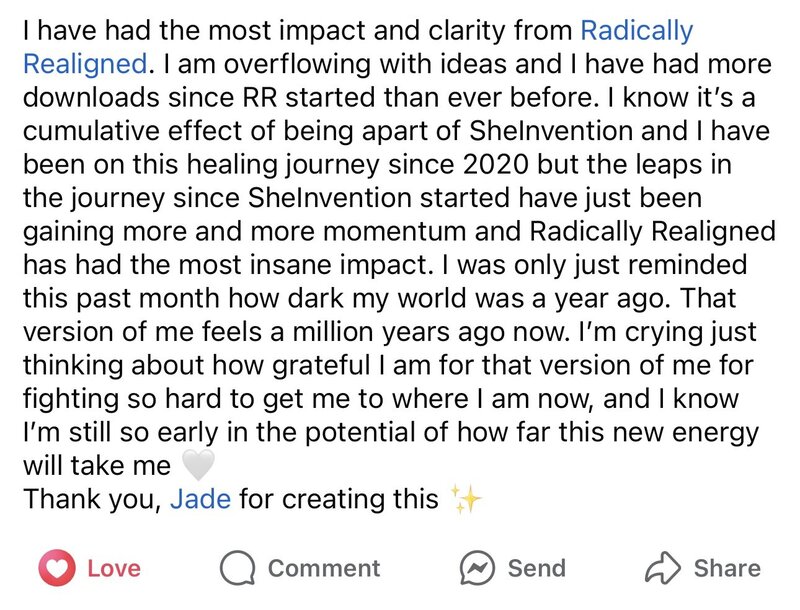
Task: Click the '2020' year in the post
Action: pyautogui.click(x=495, y=164)
